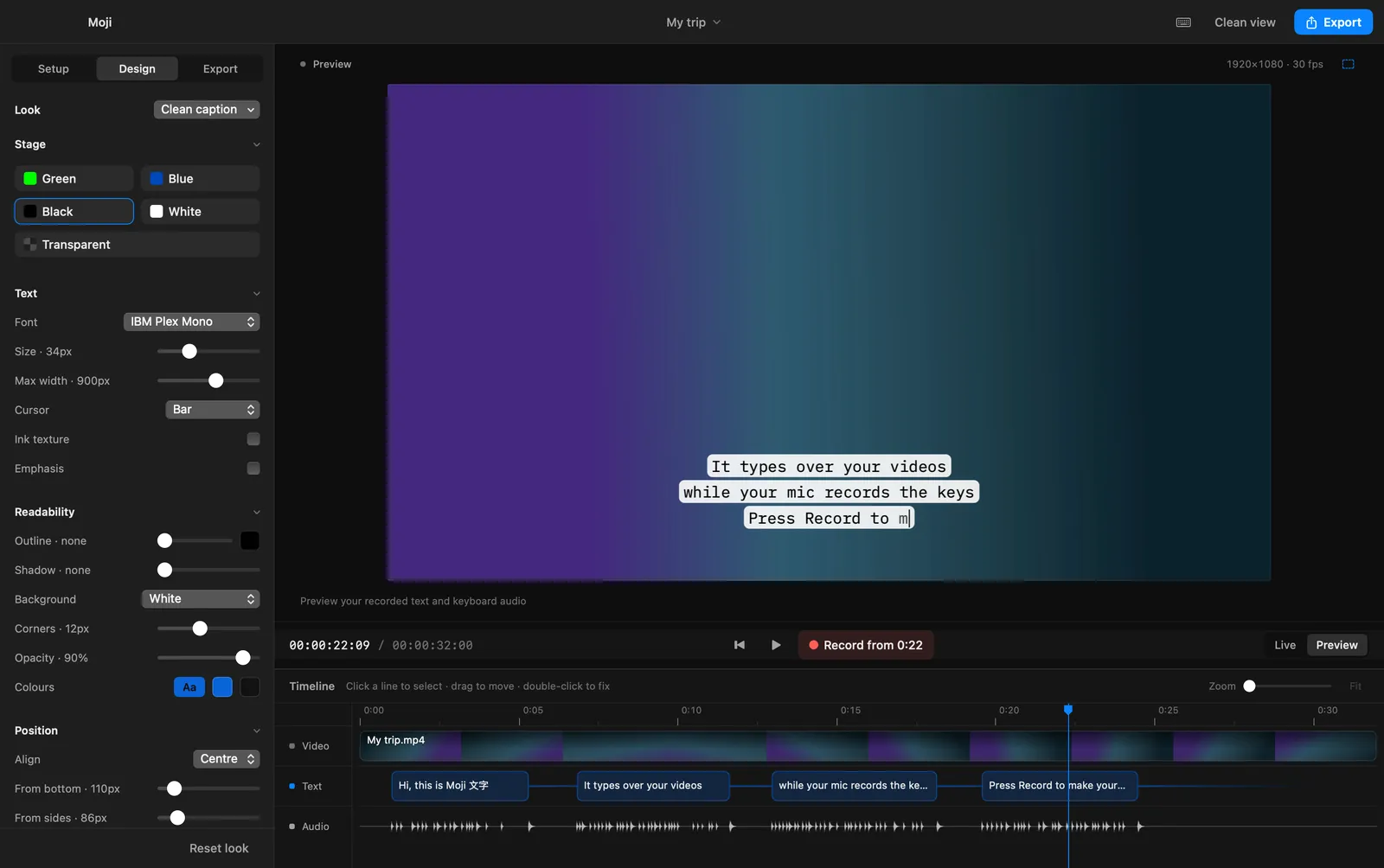Switch to Preview mode toggle
1384x868 pixels.
1336,645
